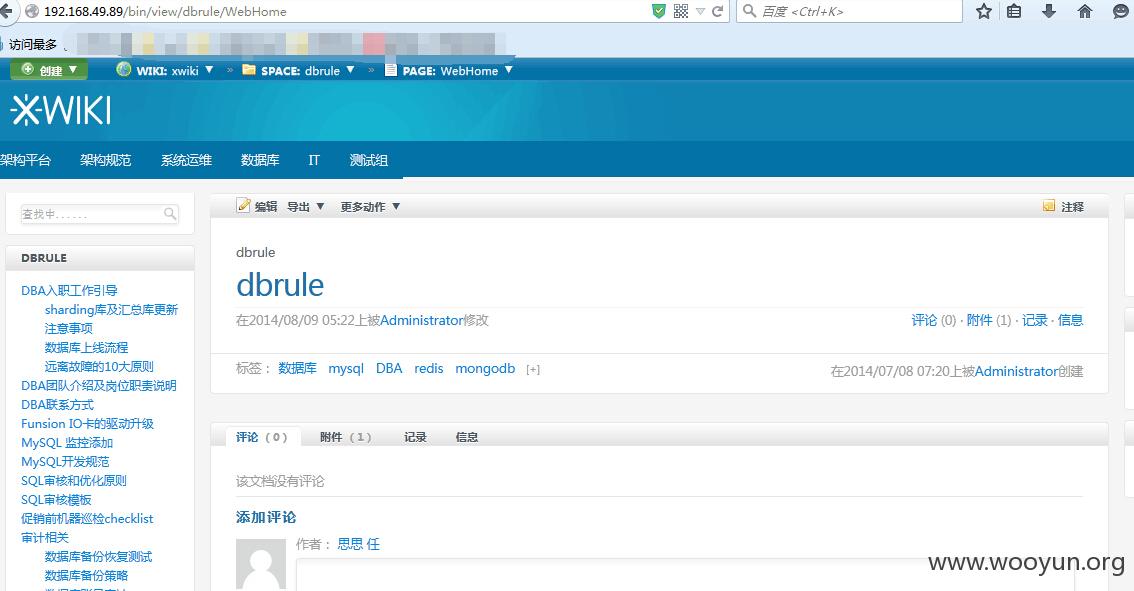The height and width of the screenshot is (591, 1134).
Task: Click the comment author avatar image
Action: click(x=261, y=564)
